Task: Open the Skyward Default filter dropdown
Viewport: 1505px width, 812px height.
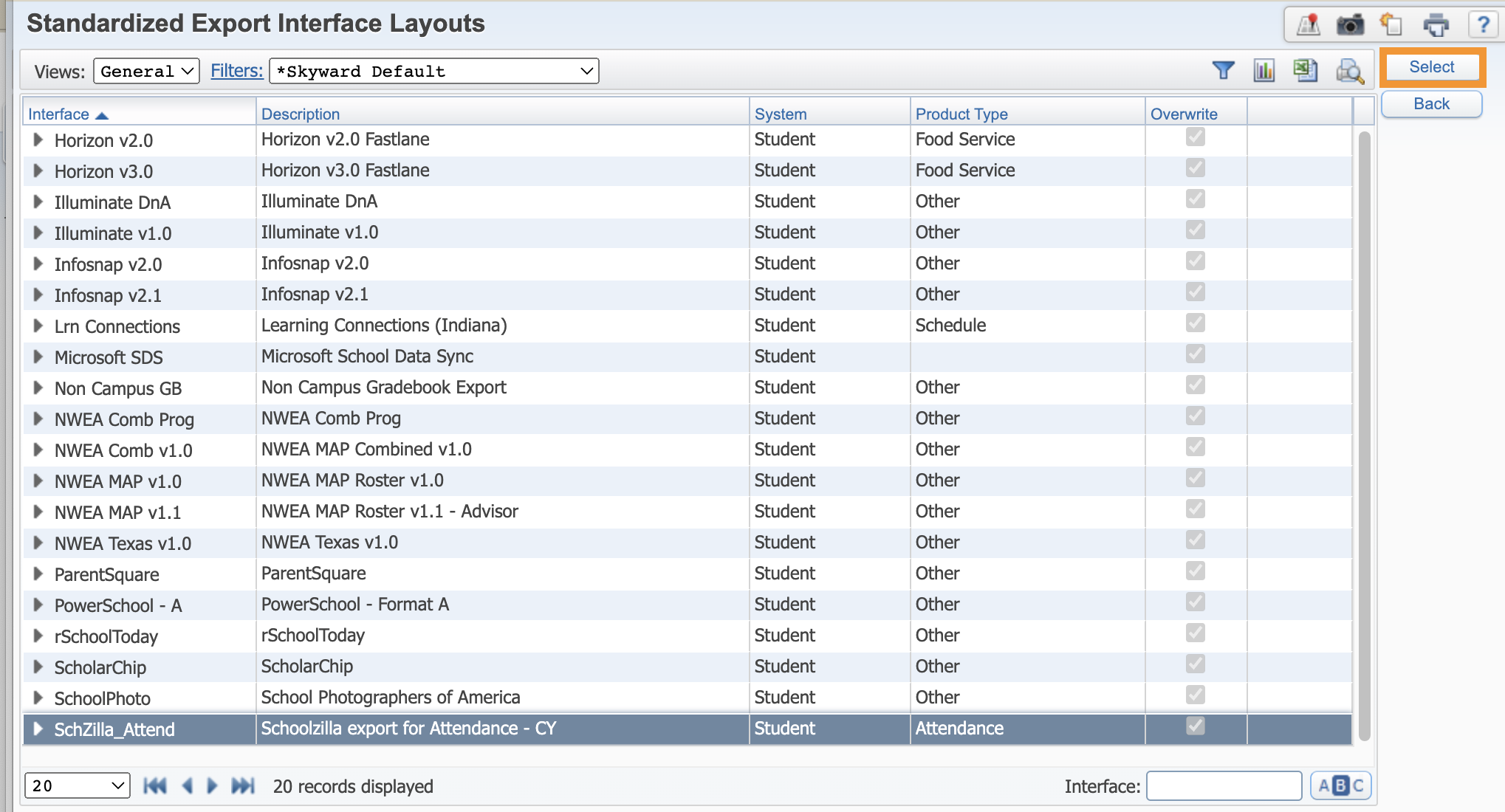Action: pos(434,72)
